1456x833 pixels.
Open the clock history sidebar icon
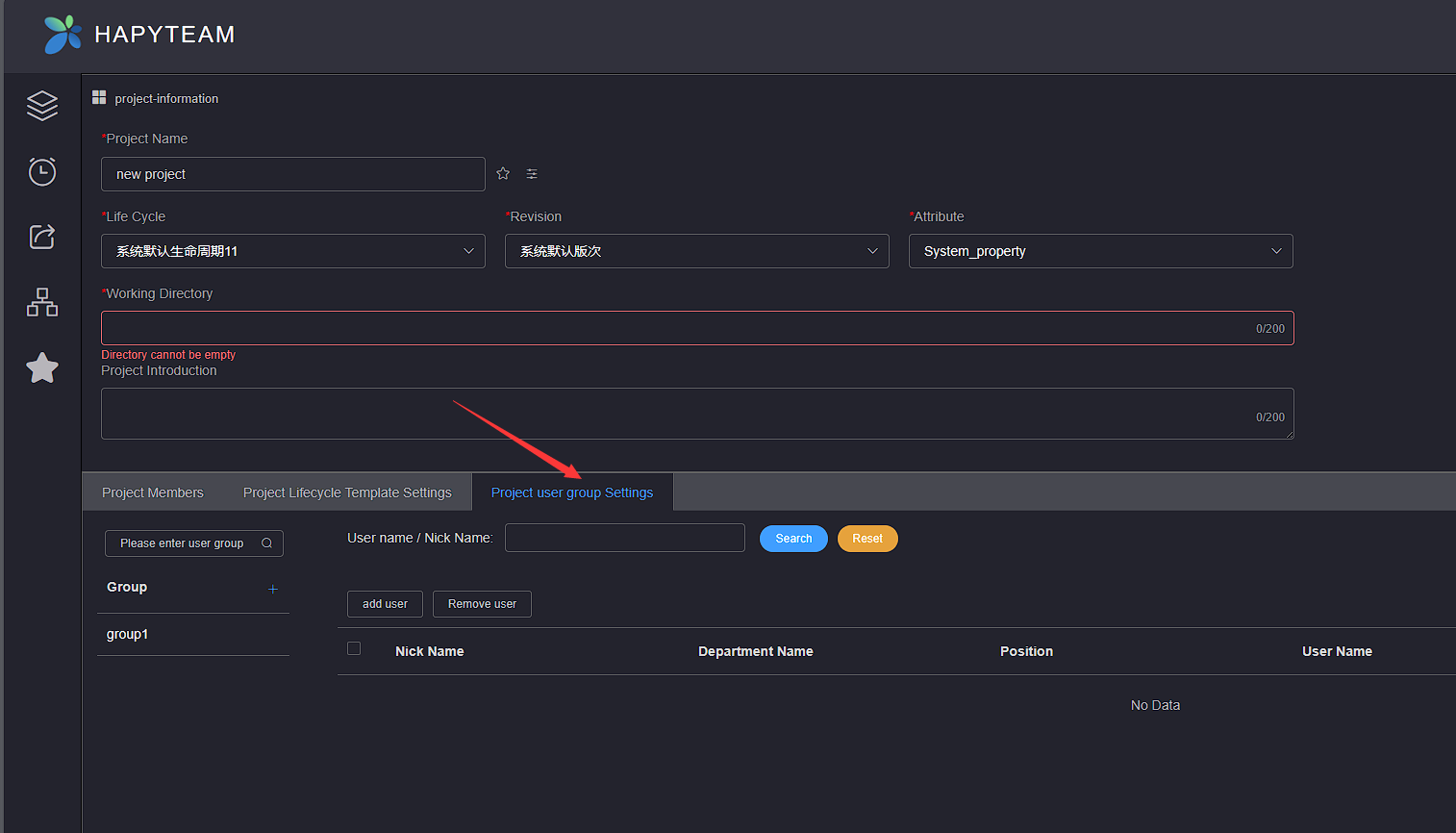42,171
